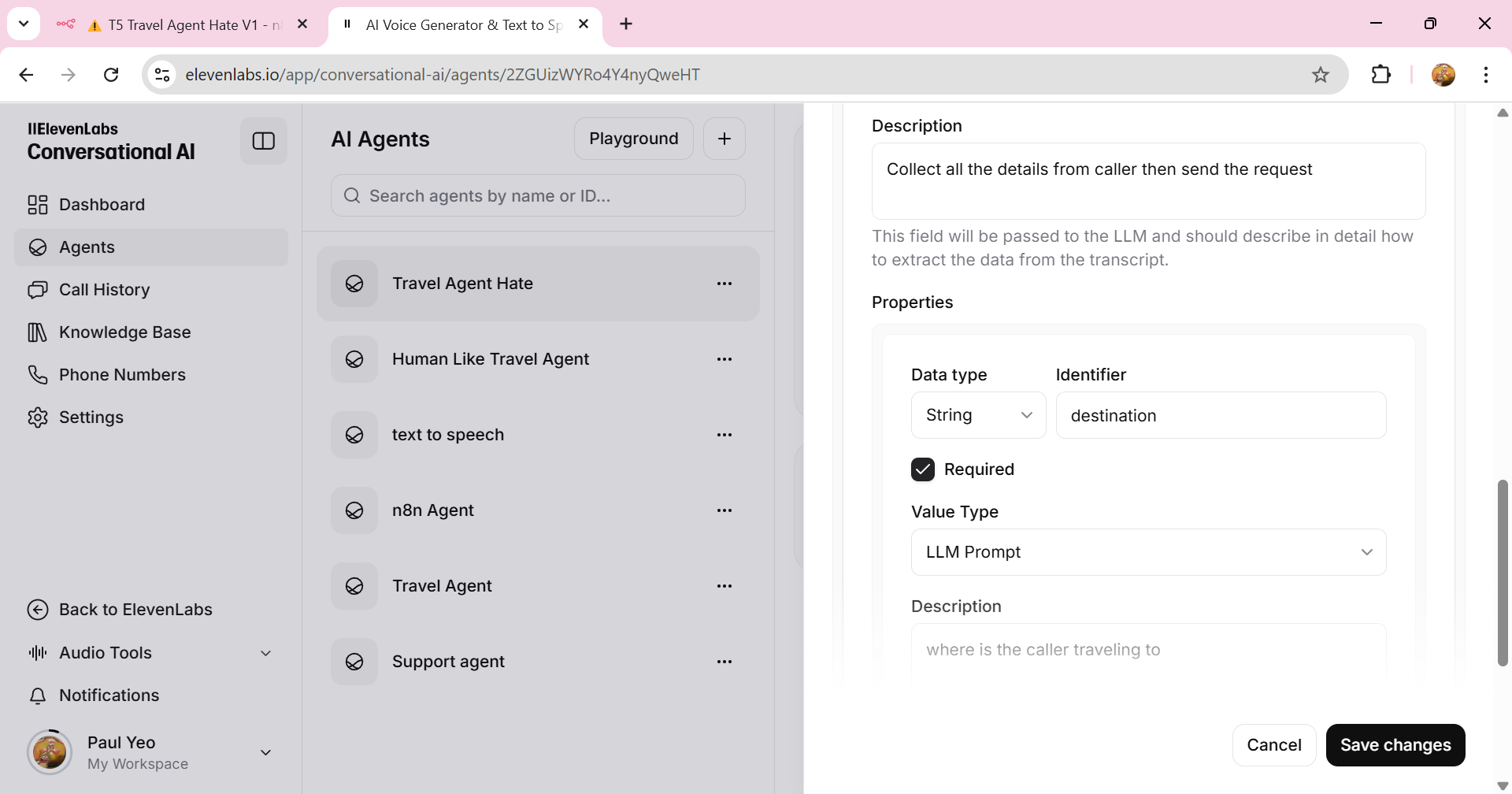This screenshot has height=794, width=1512.
Task: Select the Travel Agent entry
Action: (x=538, y=586)
